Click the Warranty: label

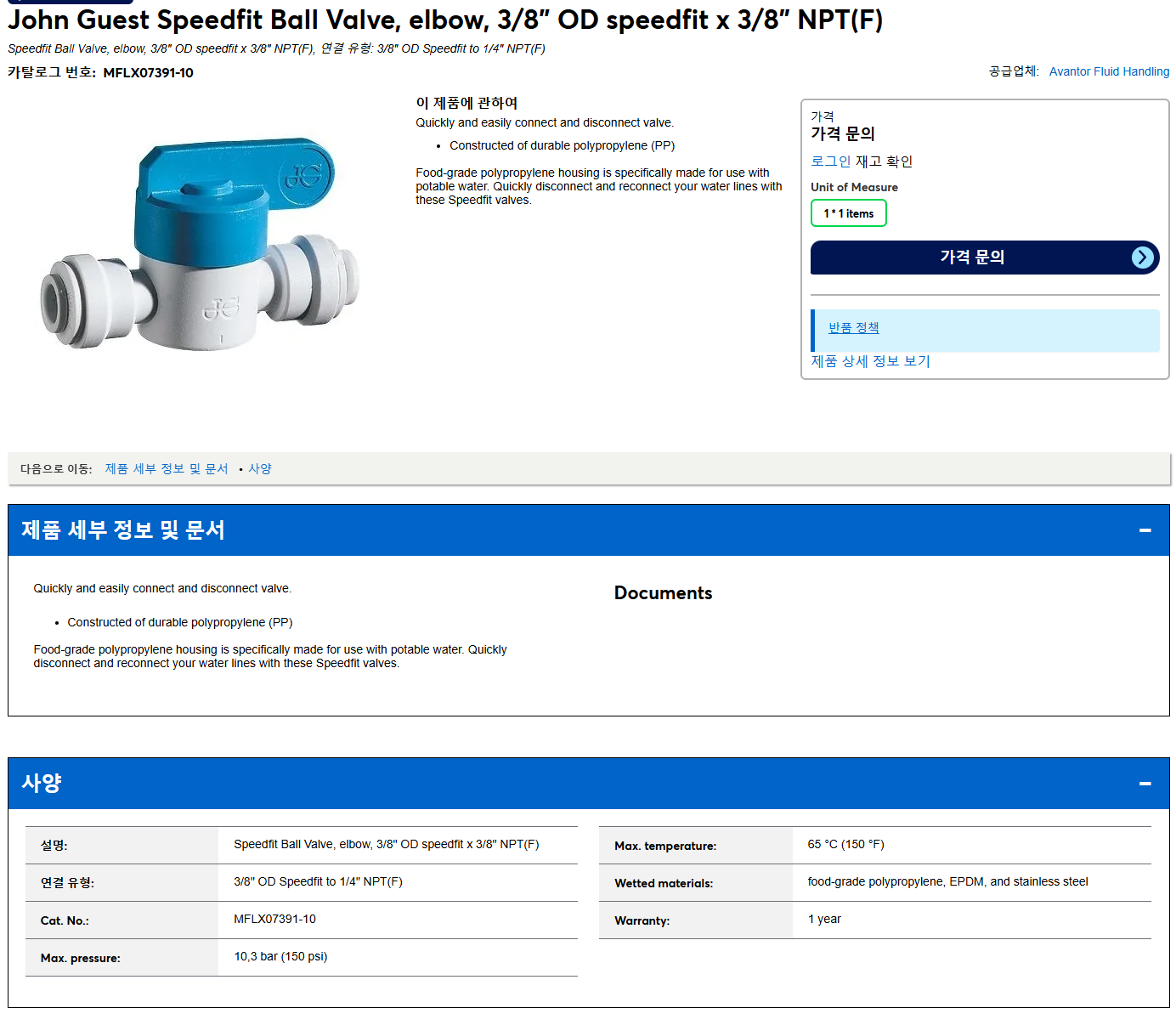click(642, 921)
